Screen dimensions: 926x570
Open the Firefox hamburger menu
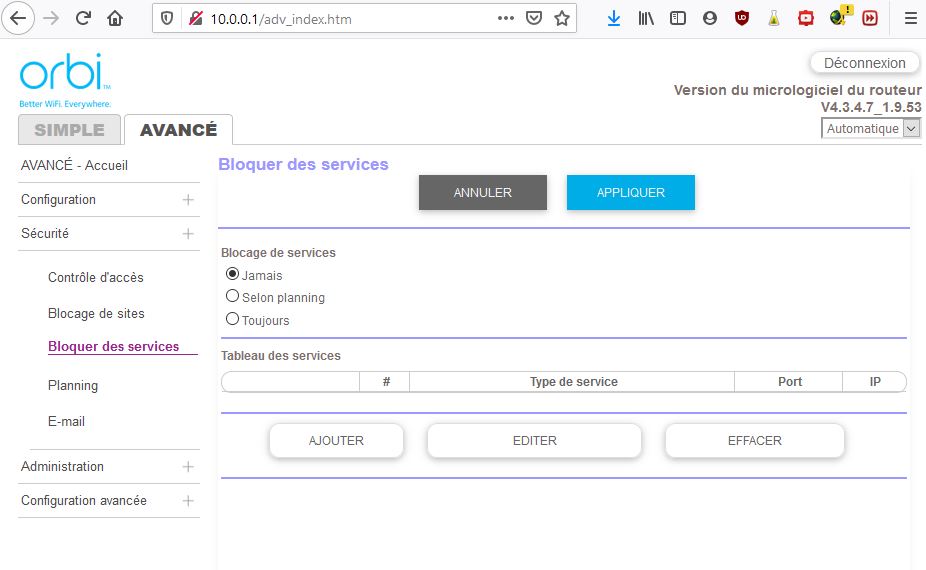point(910,18)
